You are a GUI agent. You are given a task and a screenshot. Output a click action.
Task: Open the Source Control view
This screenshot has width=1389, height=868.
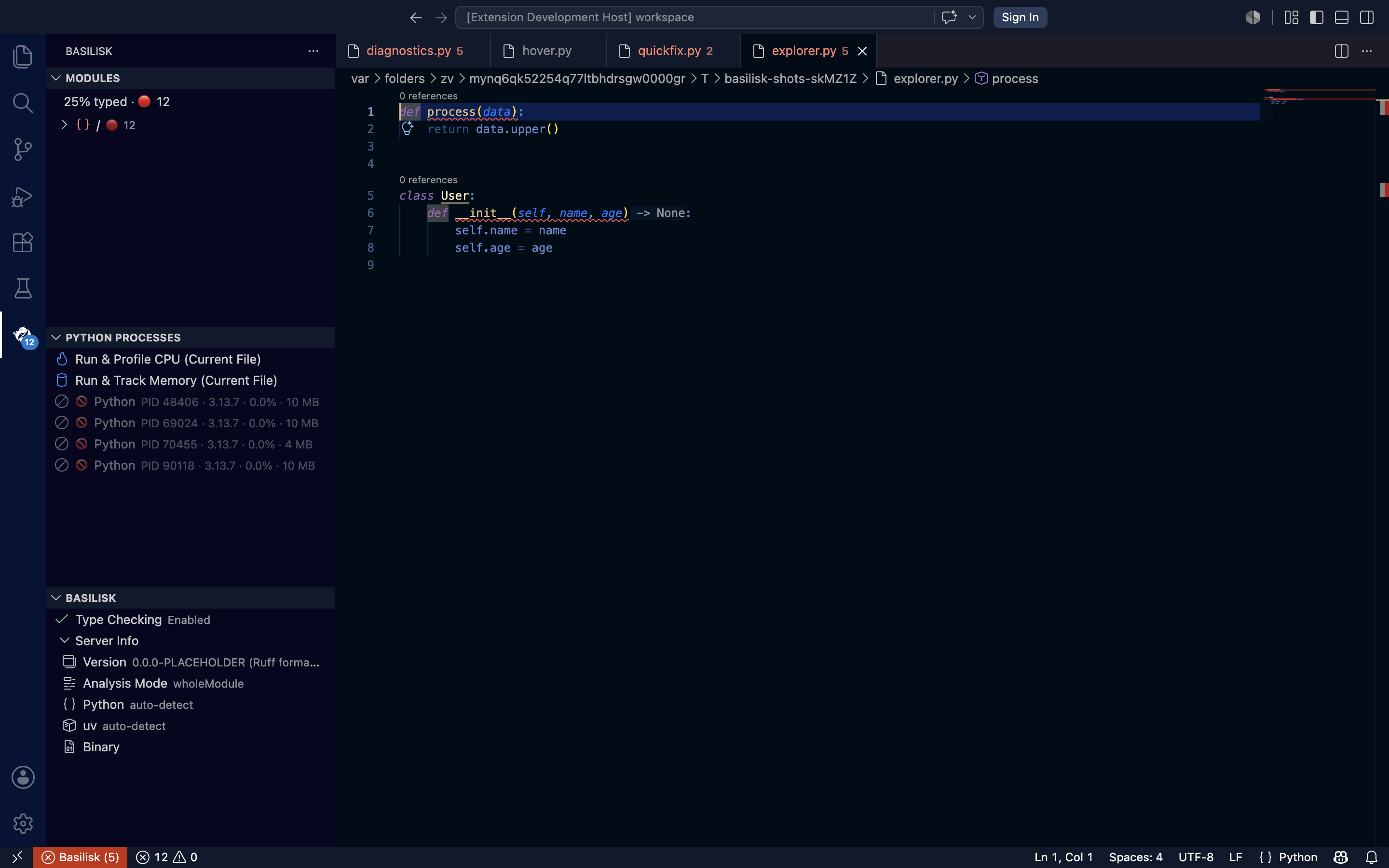coord(23,149)
